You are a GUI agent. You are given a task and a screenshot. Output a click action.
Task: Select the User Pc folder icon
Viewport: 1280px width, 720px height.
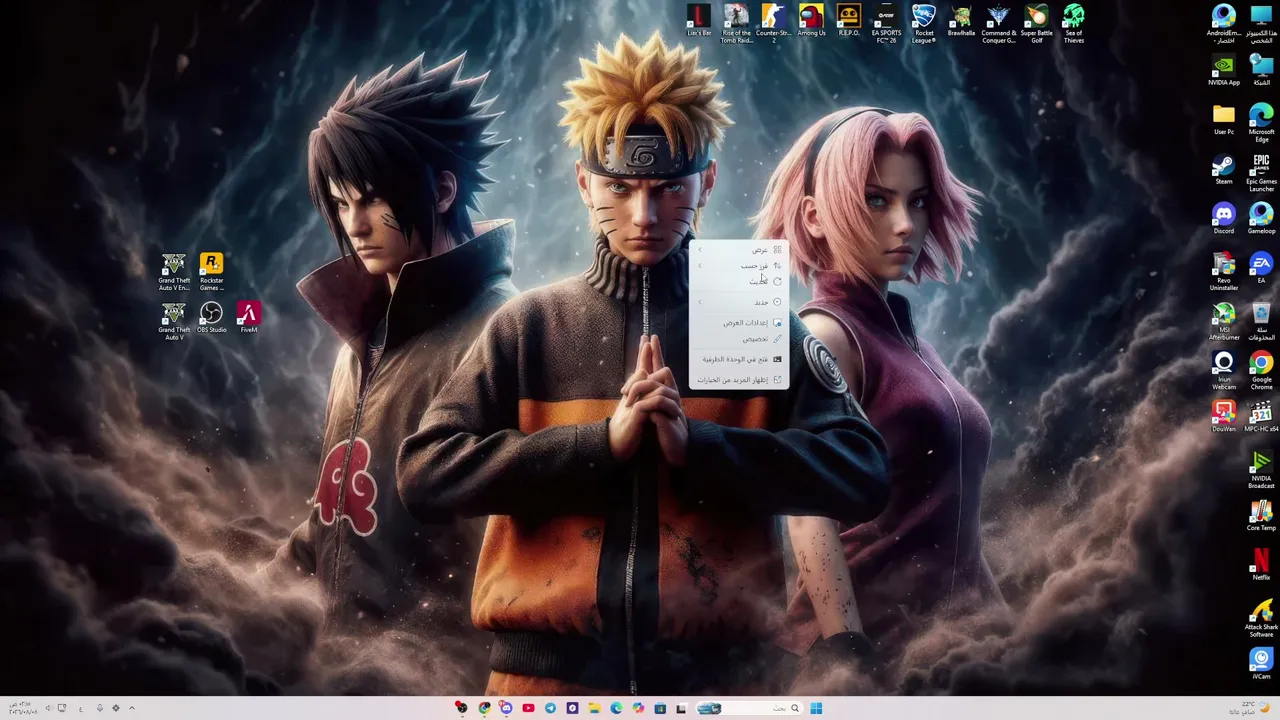1224,120
